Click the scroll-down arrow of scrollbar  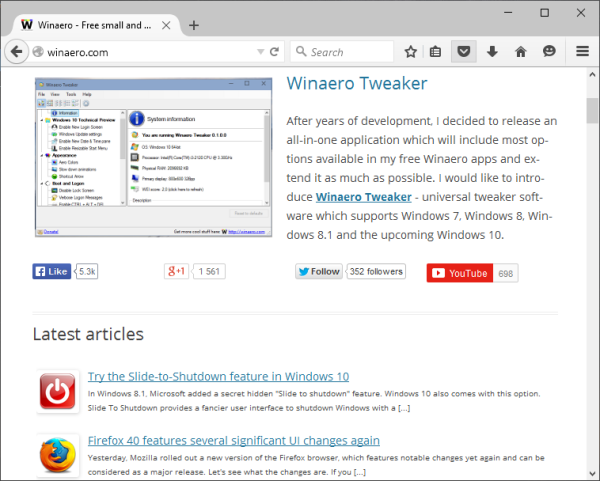pyautogui.click(x=592, y=474)
